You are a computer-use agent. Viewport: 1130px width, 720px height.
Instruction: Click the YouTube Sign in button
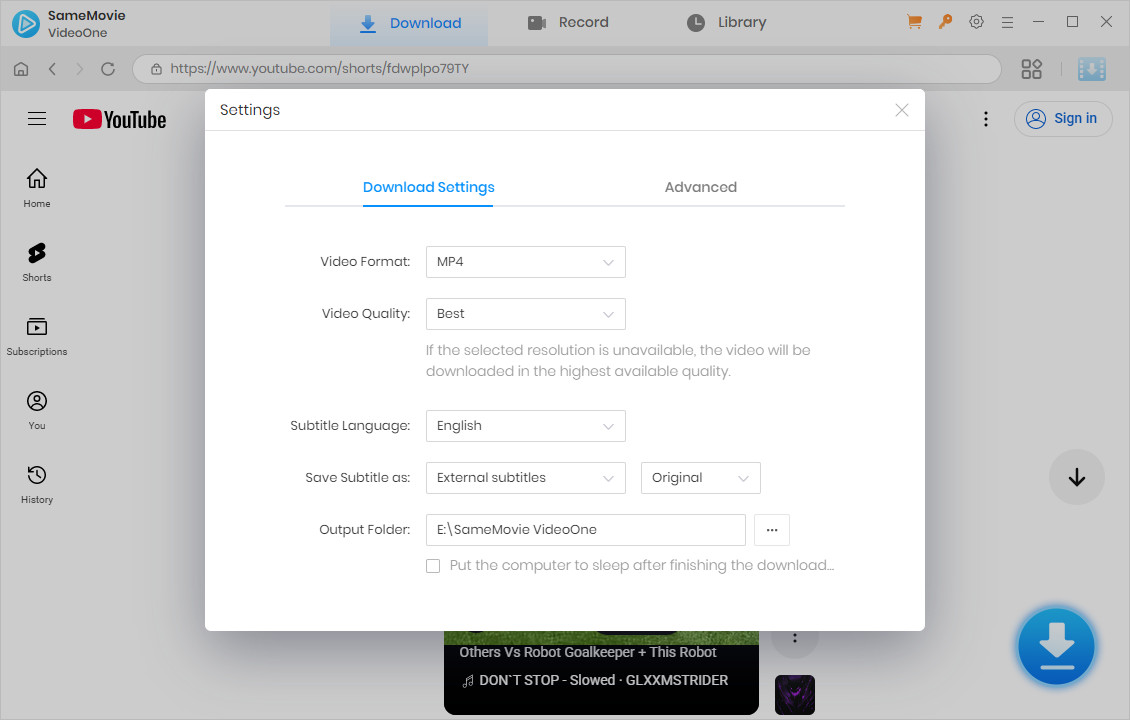tap(1063, 119)
